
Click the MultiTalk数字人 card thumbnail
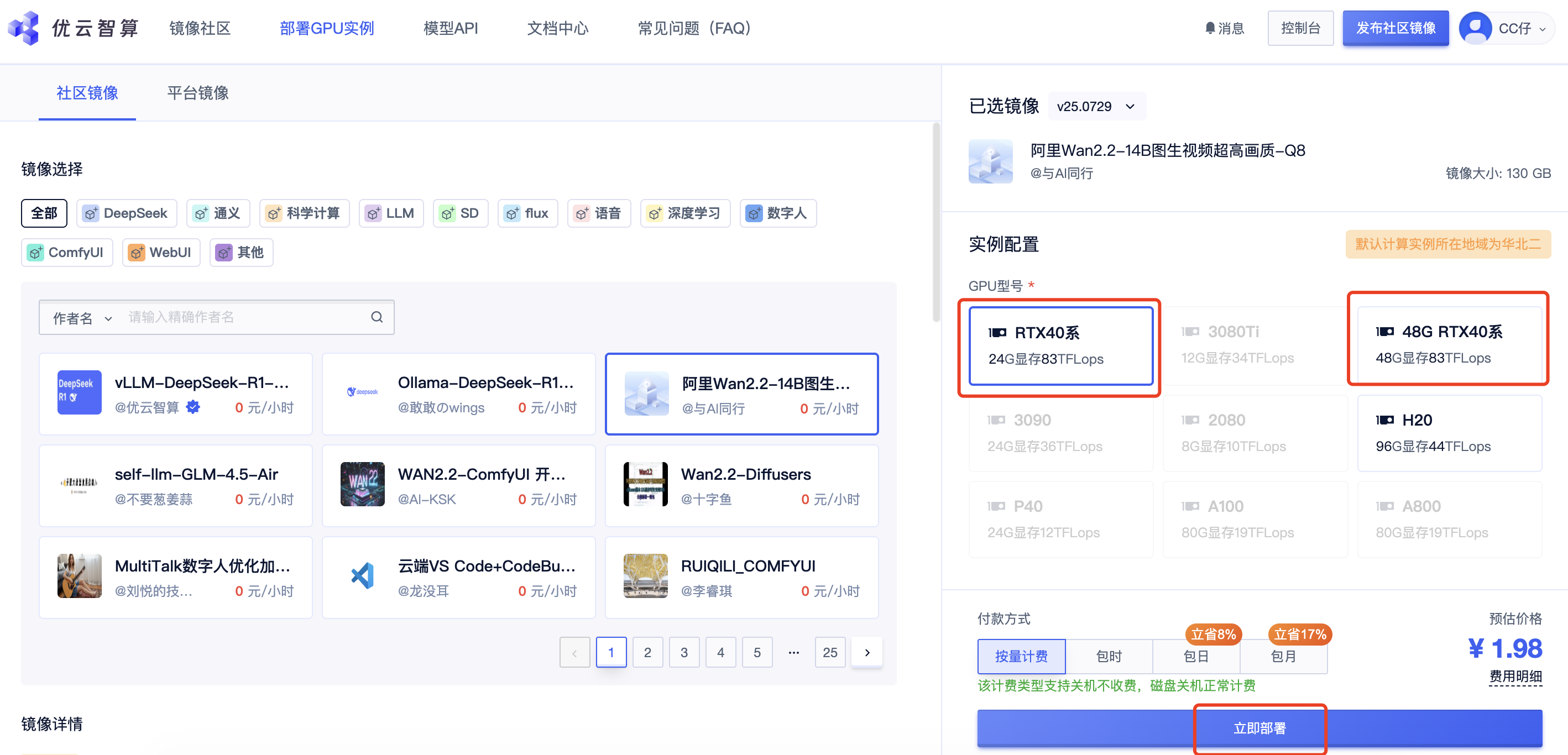[79, 575]
